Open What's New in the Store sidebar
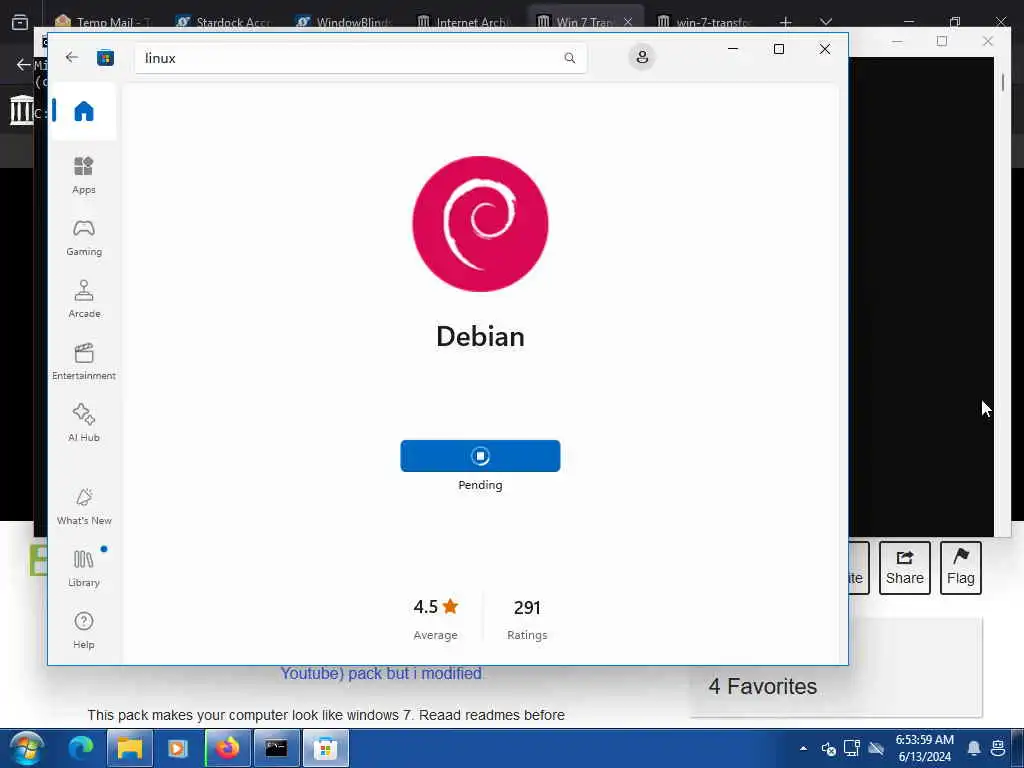 (84, 506)
